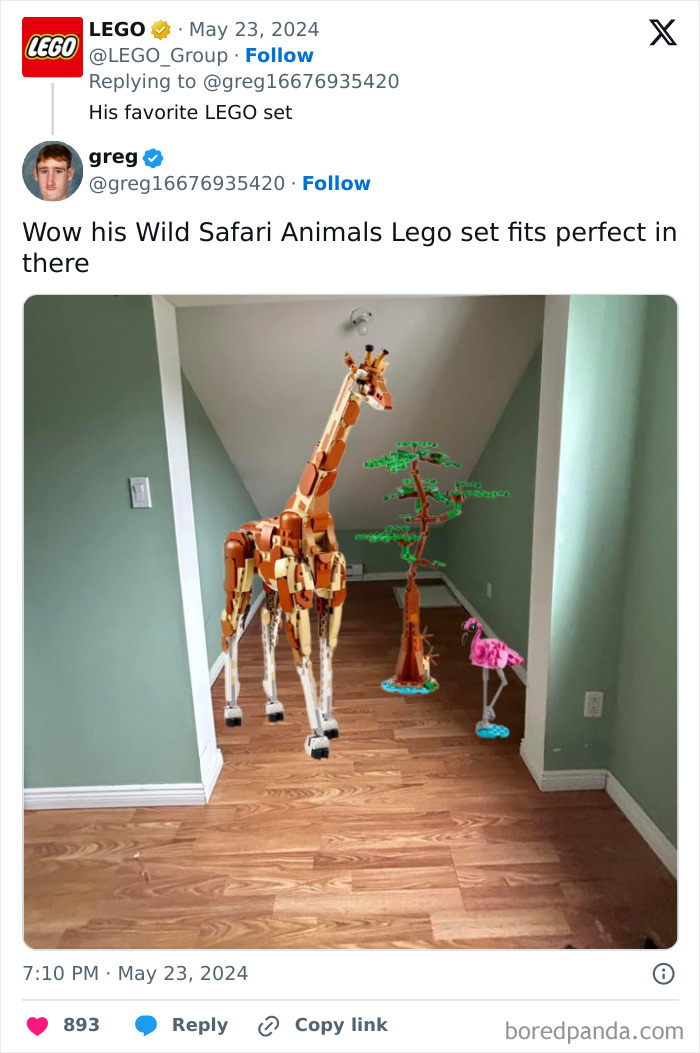Click the blue reply bubble icon
700x1053 pixels.
click(146, 1025)
